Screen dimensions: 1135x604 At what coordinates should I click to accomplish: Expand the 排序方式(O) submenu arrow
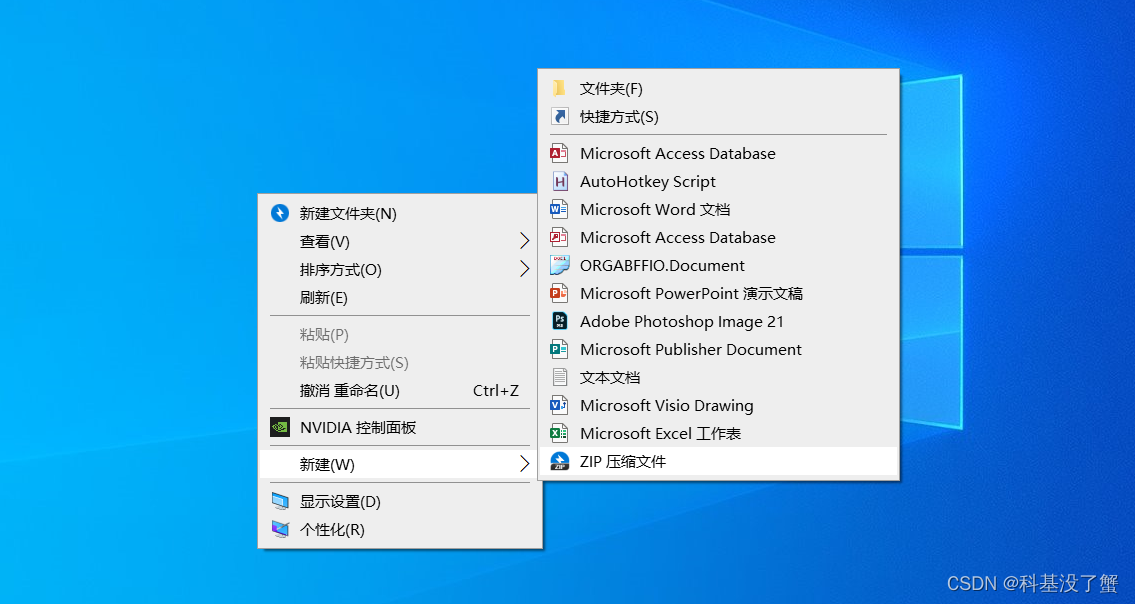pos(525,269)
